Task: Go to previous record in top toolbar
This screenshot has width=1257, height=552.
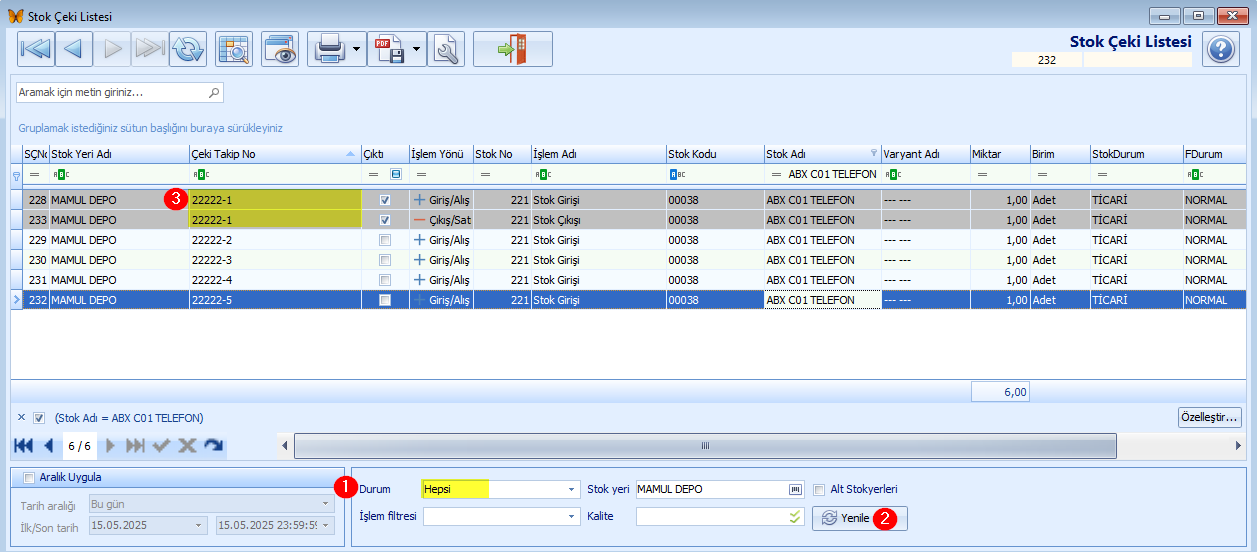Action: tap(74, 49)
